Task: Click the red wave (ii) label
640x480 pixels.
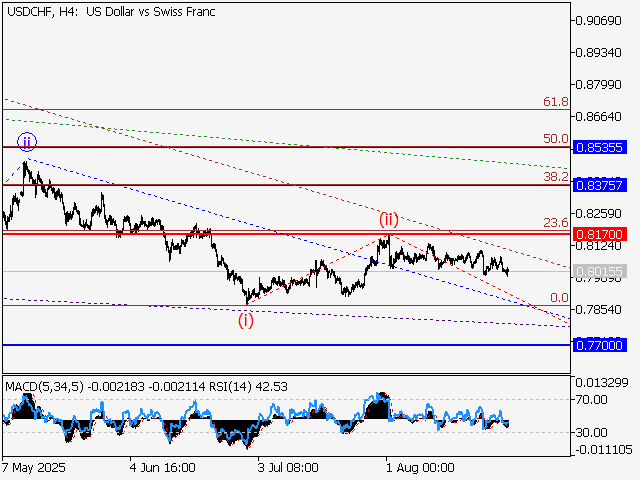Action: (388, 219)
